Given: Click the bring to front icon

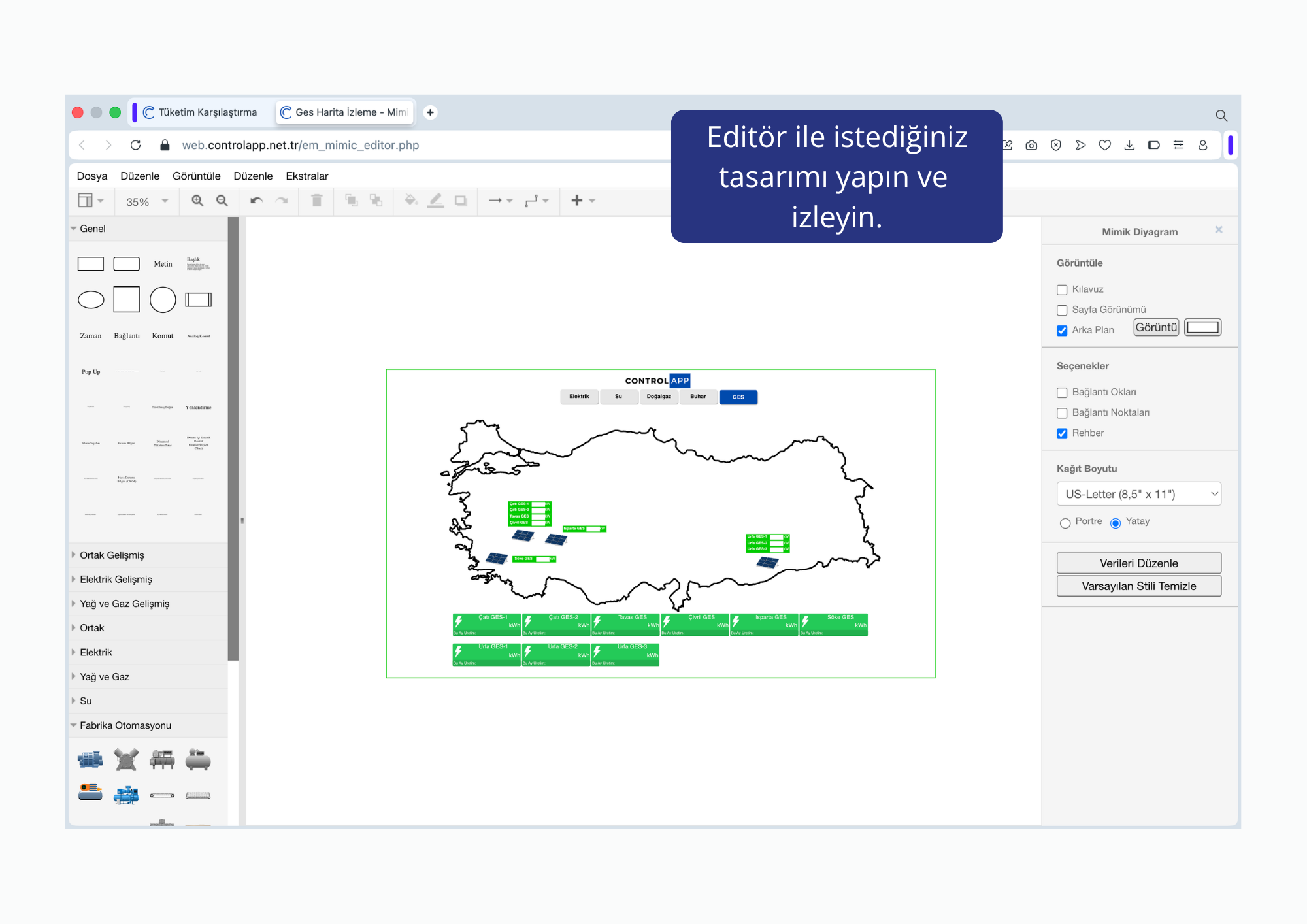Looking at the screenshot, I should [352, 201].
